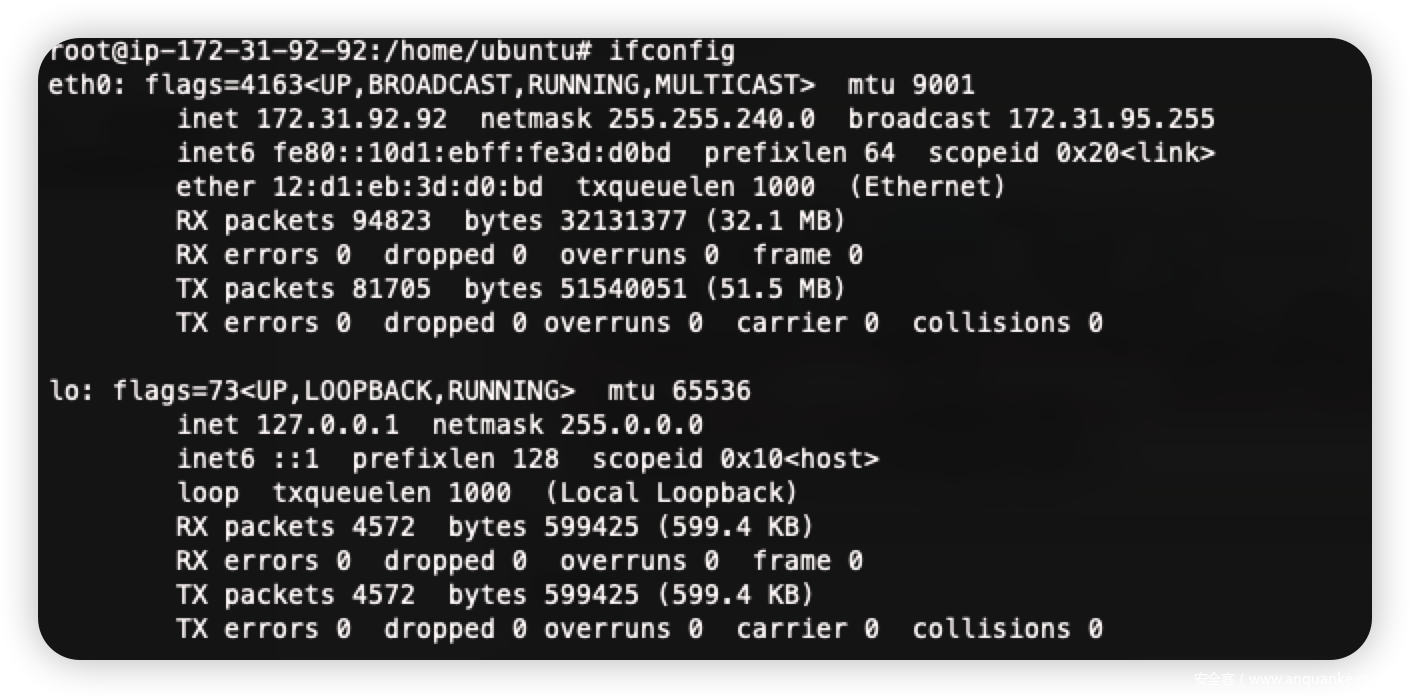Click the ifconfig command in the prompt
Screen dimensions: 1410x698
[x=671, y=52]
